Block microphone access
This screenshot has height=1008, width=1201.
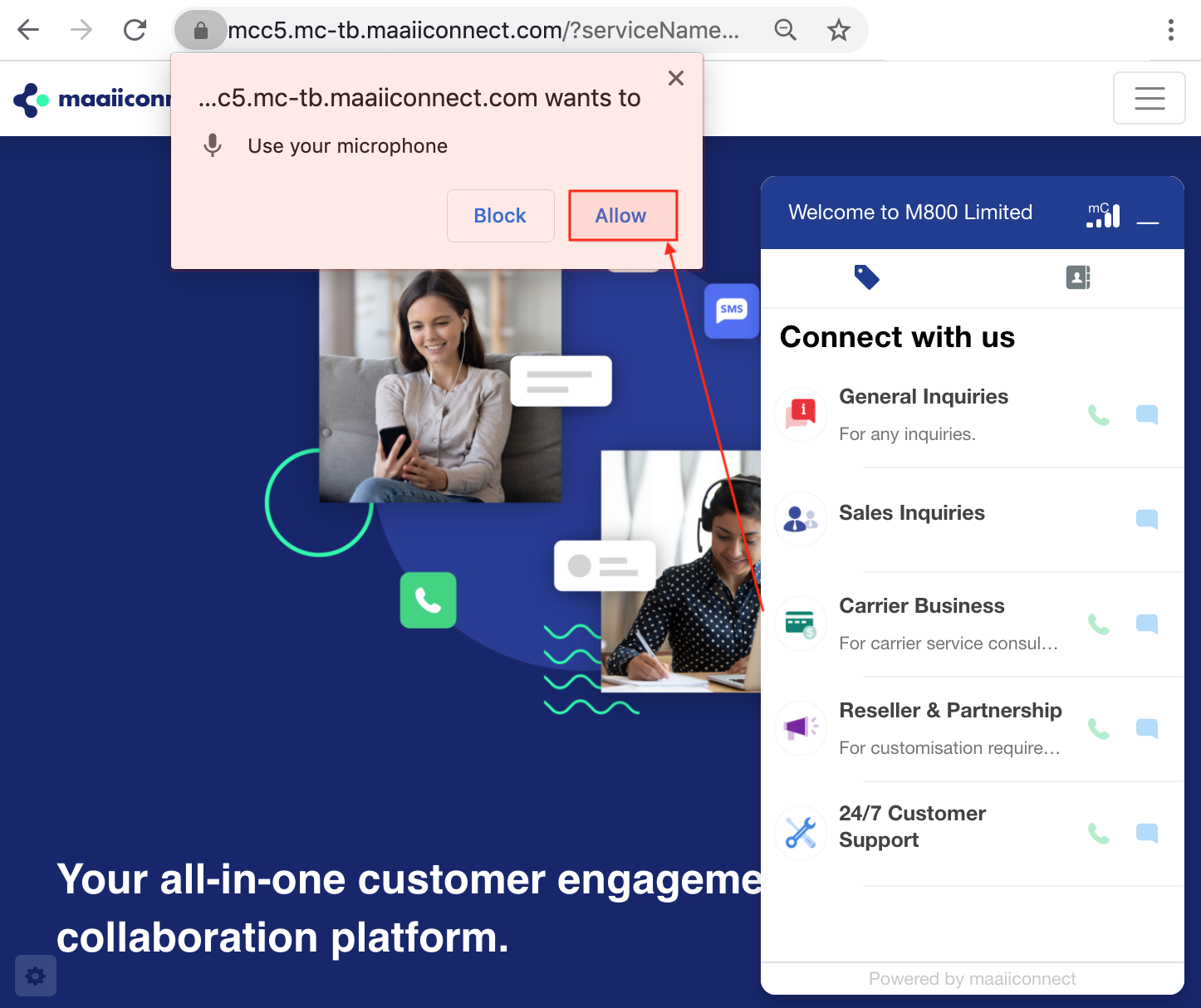pos(500,216)
